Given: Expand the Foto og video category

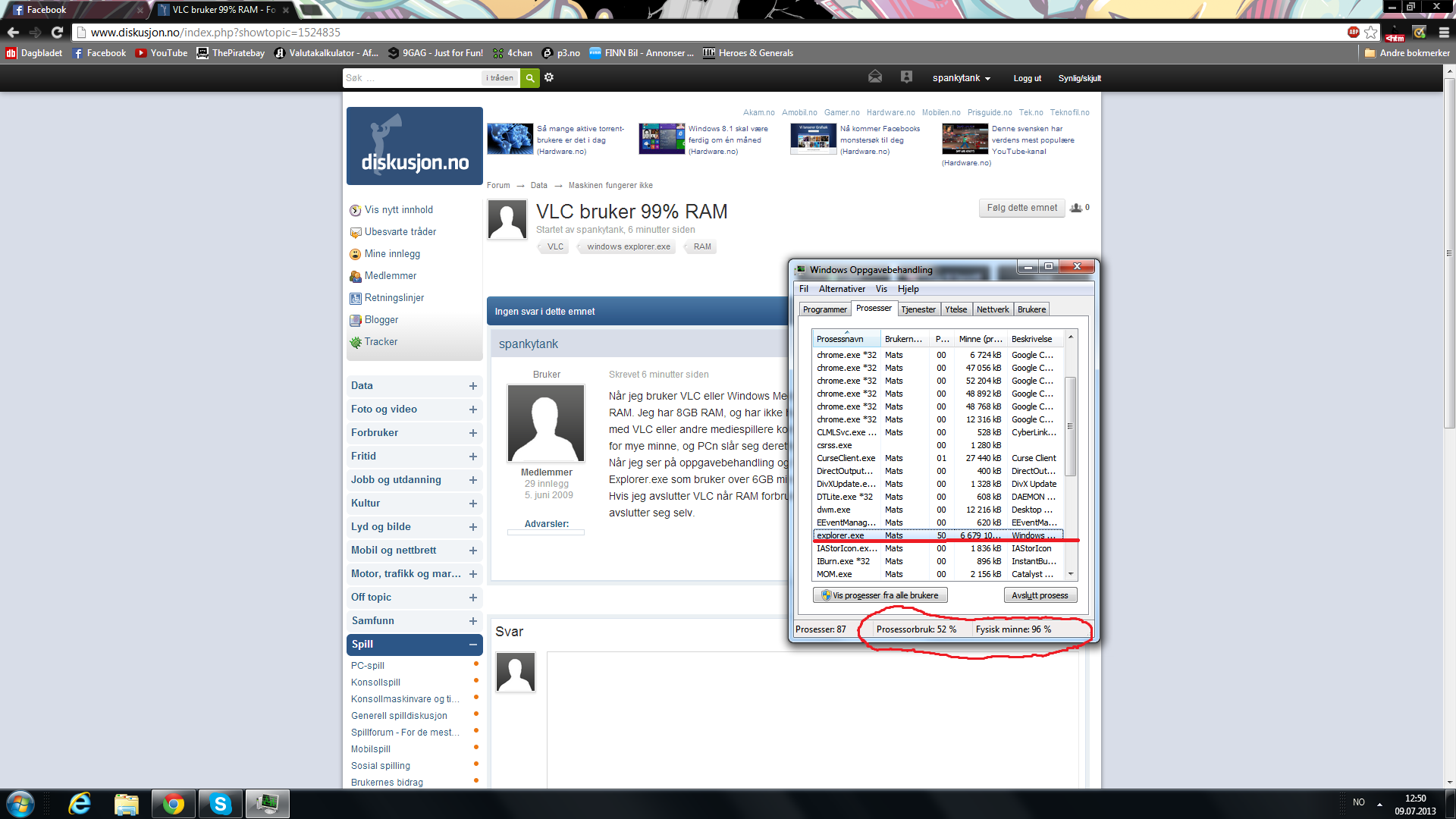Looking at the screenshot, I should 473,409.
